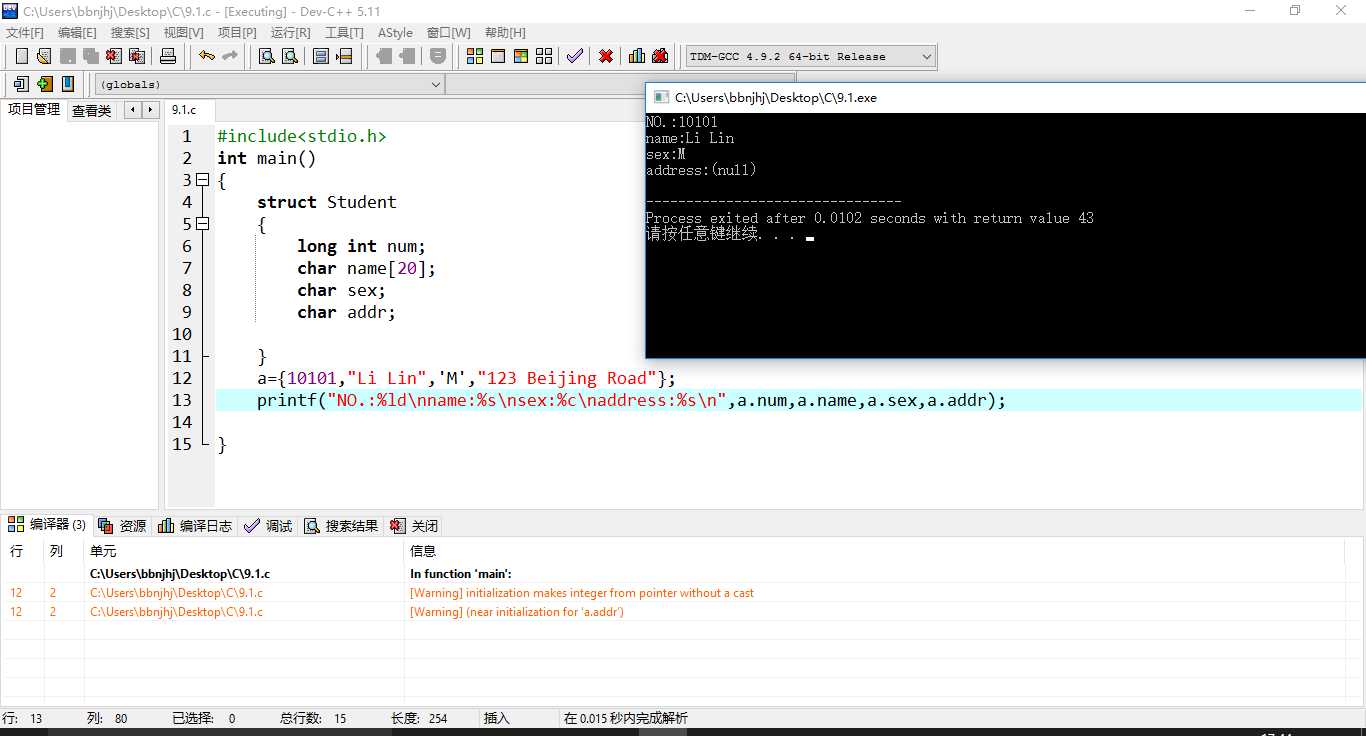Screen dimensions: 1366x736
Task: Switch to the 搜索结果 bottom tab
Action: click(x=341, y=525)
